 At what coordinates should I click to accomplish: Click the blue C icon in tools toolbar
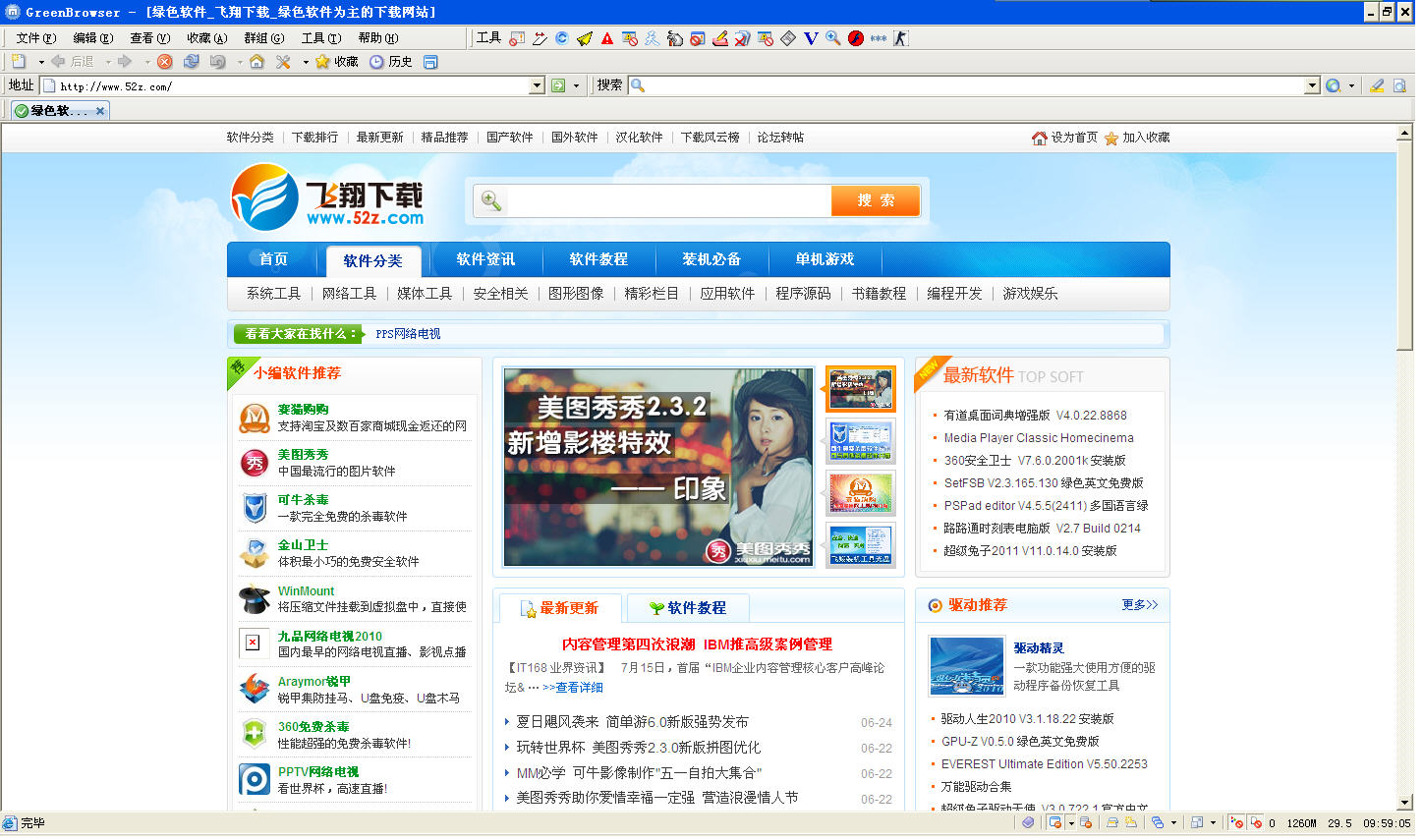562,38
